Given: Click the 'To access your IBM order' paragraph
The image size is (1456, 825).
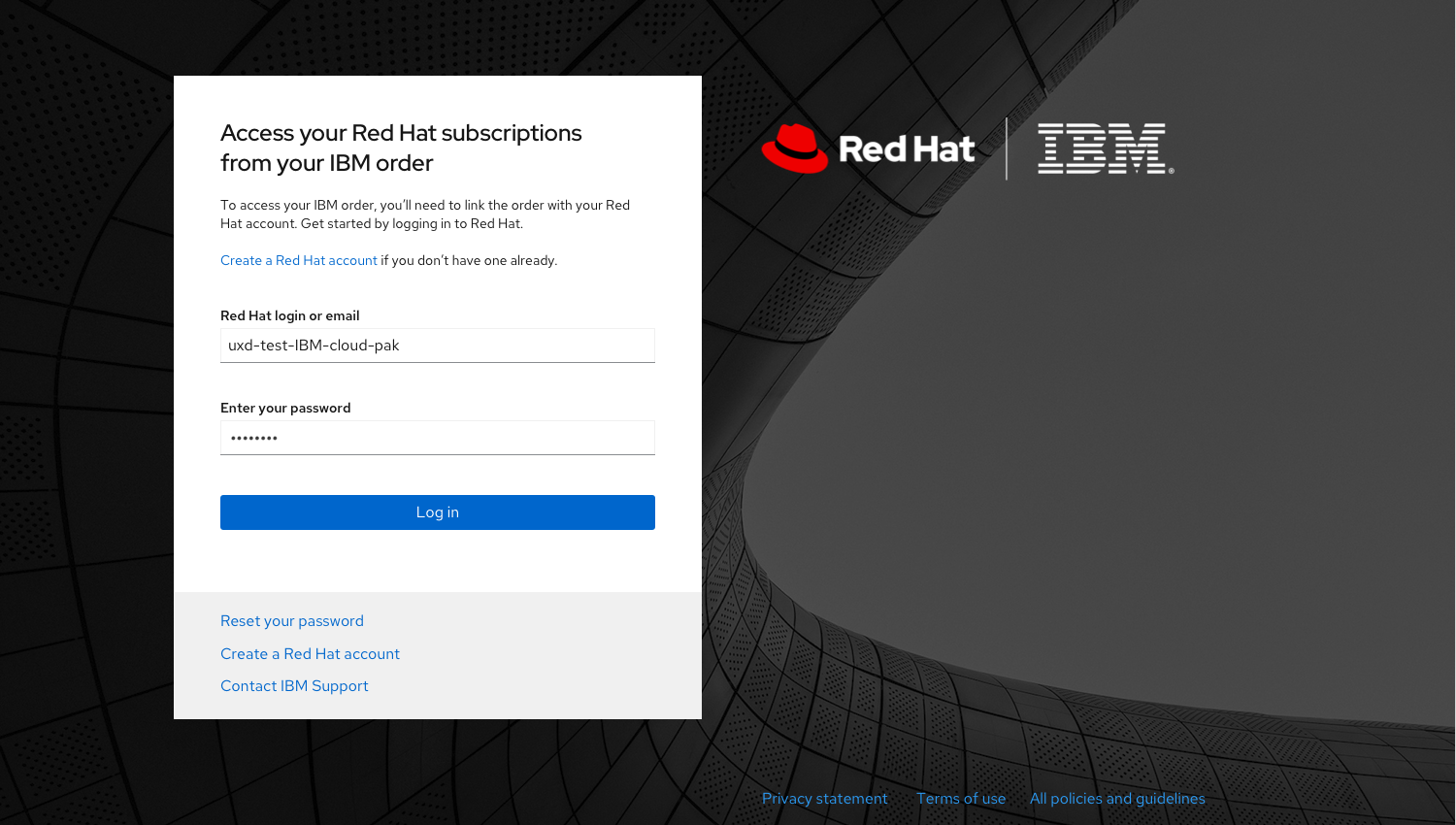Looking at the screenshot, I should [x=425, y=214].
